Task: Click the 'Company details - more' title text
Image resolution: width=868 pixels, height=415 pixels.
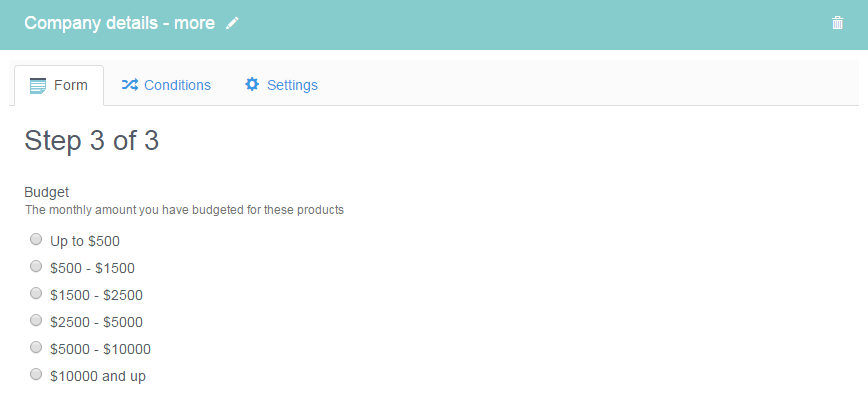Action: click(x=120, y=23)
